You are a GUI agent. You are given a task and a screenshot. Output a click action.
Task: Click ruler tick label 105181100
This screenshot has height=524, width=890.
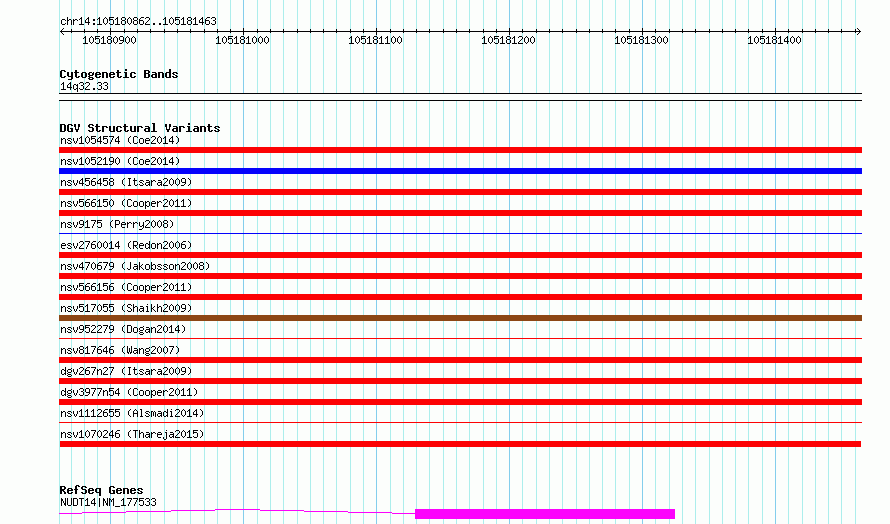[375, 40]
